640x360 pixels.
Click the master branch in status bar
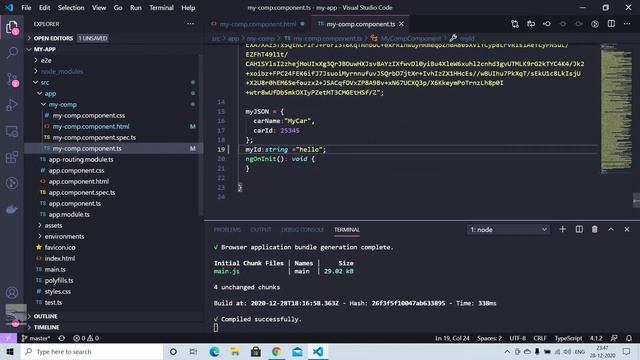(36, 338)
